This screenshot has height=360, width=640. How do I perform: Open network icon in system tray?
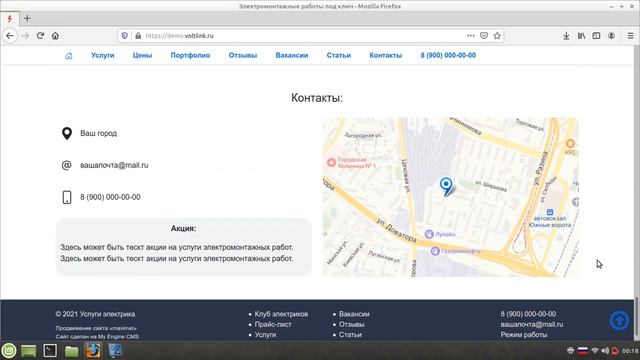coord(595,351)
